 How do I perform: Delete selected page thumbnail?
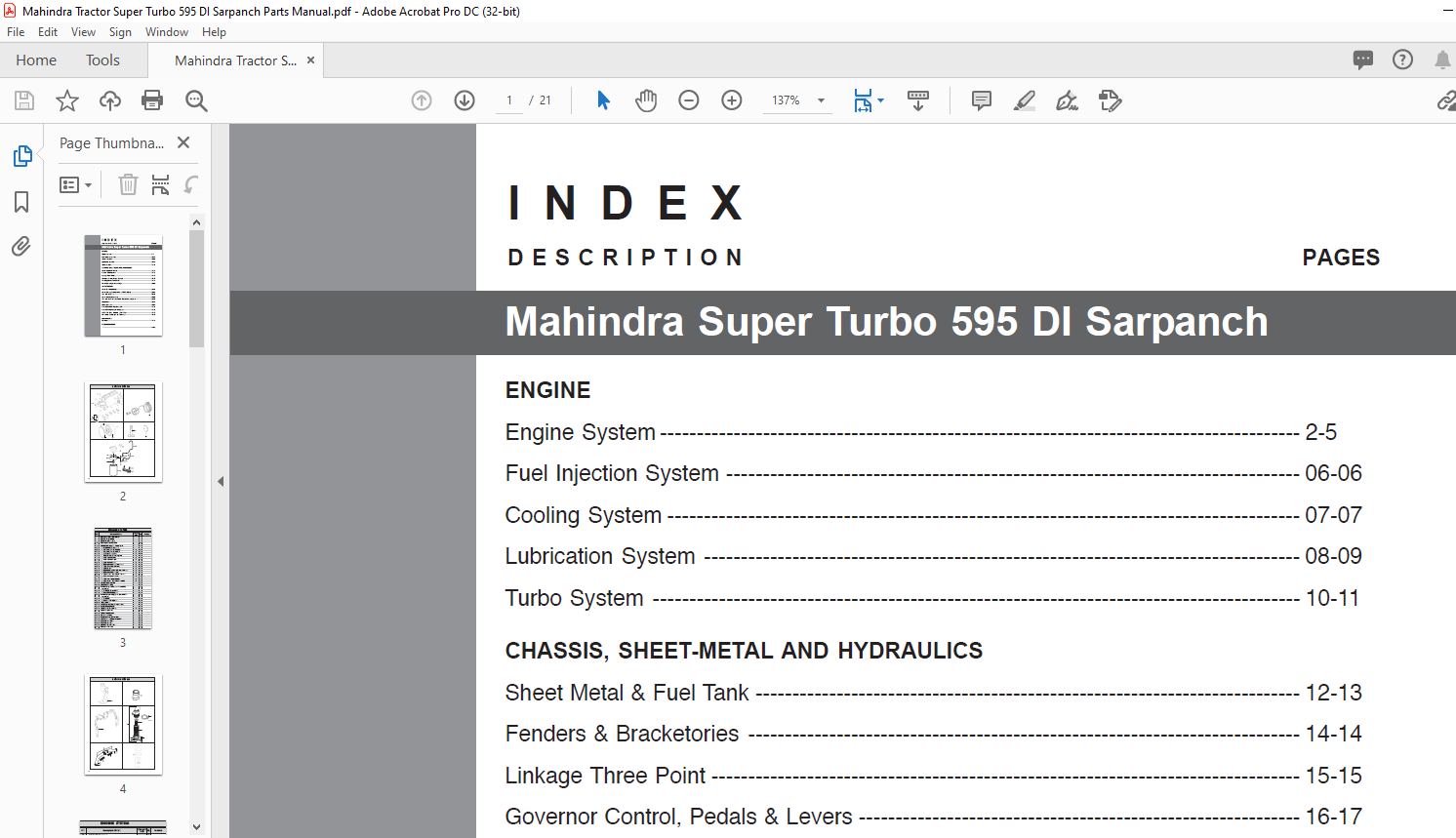(128, 184)
